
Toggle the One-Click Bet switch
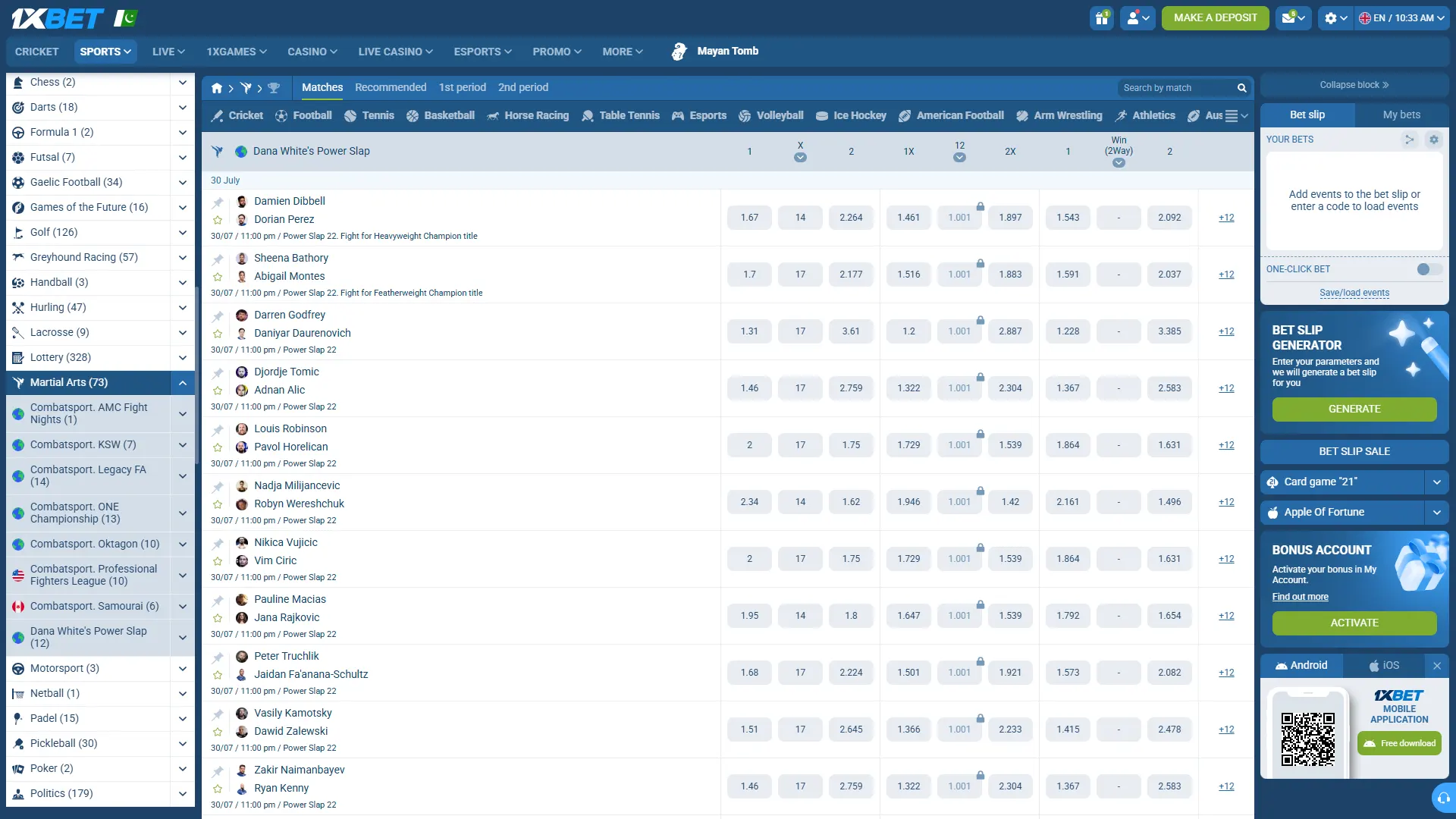point(1429,269)
